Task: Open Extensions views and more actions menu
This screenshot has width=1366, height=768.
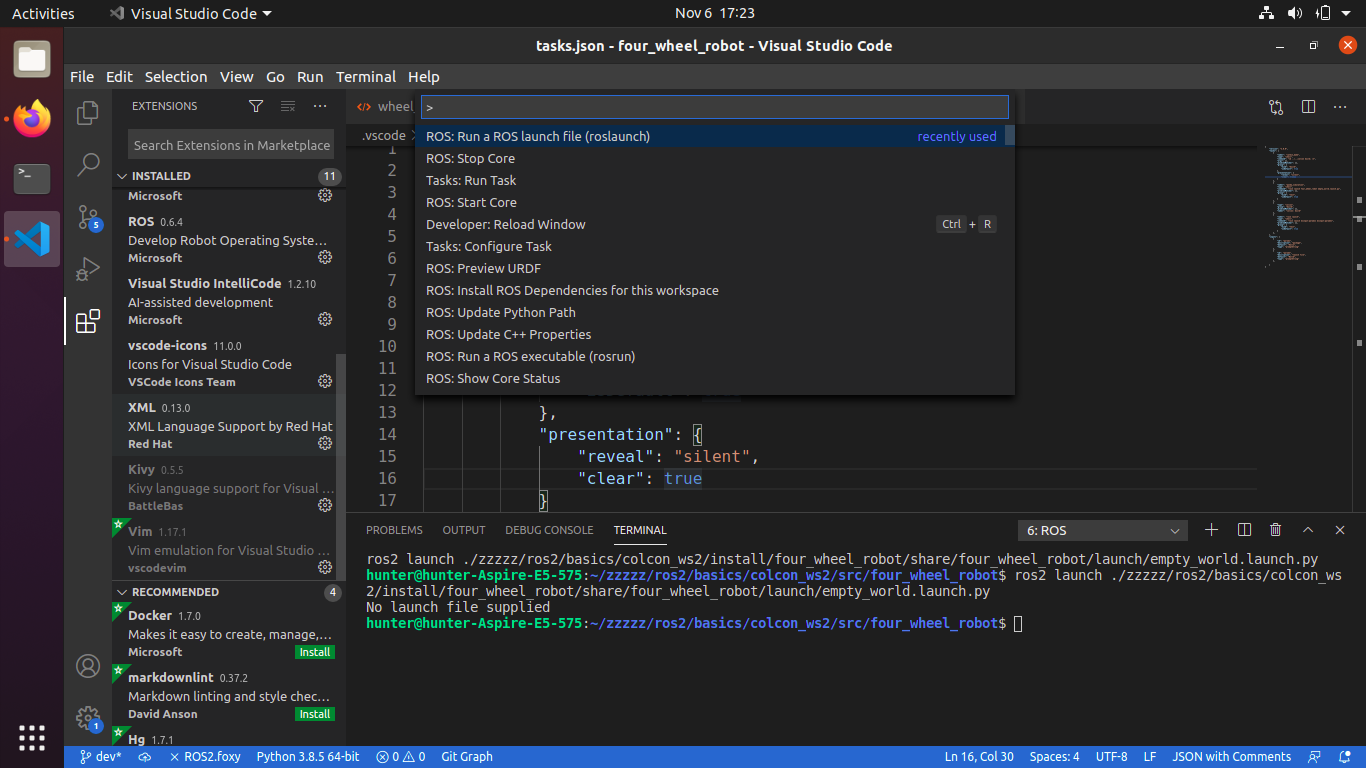Action: coord(320,106)
